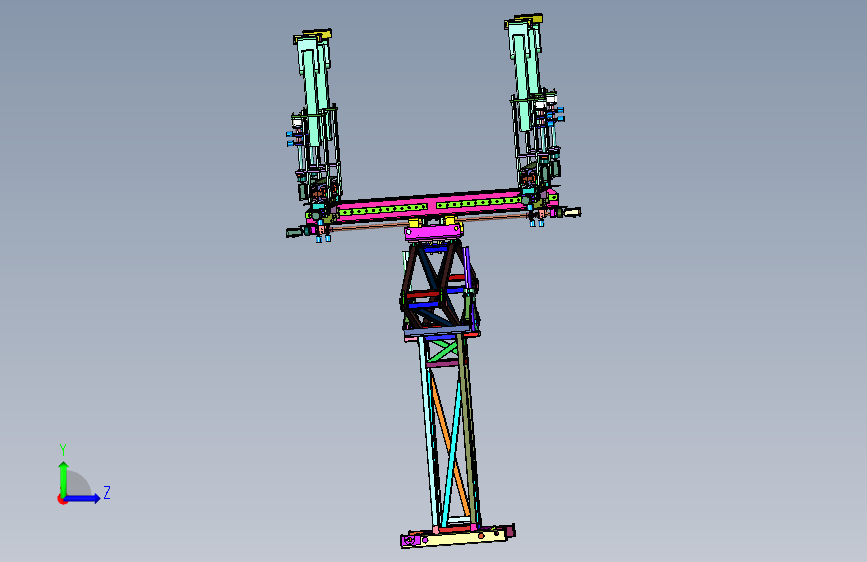
Task: Click the "Y" axis label text
Action: 63,450
